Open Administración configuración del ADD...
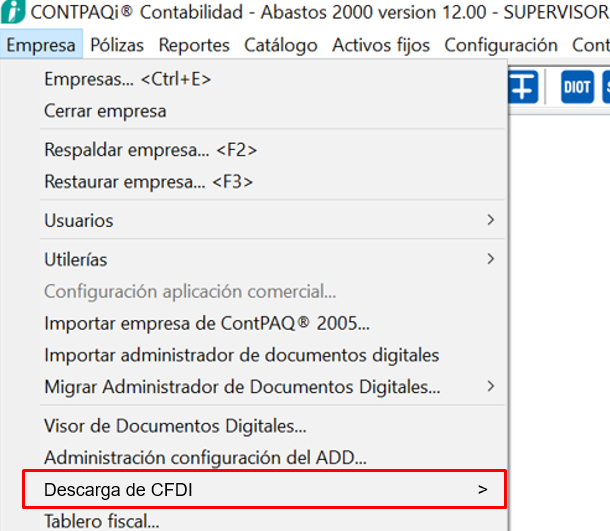 [x=205, y=458]
